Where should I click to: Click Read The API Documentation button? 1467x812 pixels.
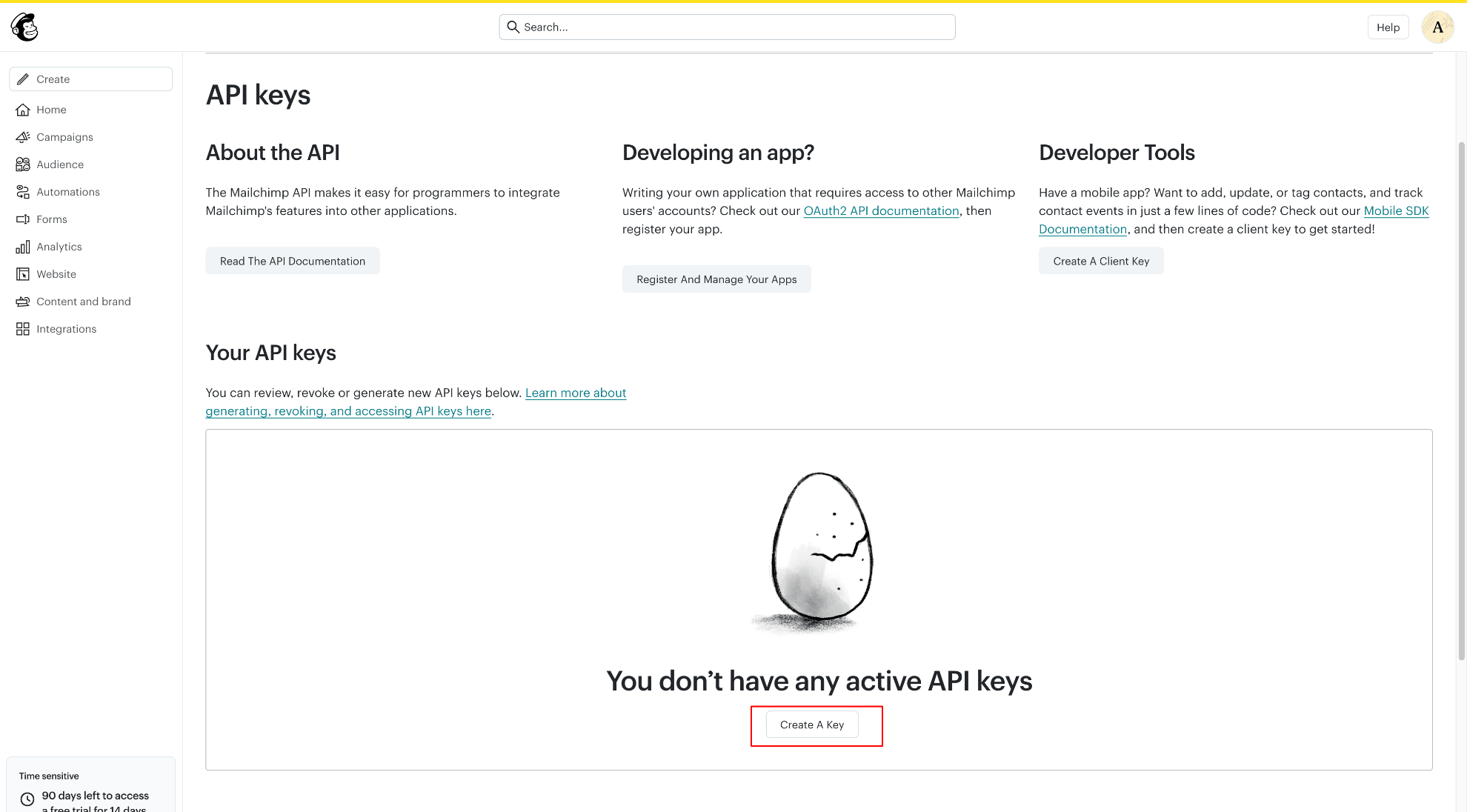coord(293,261)
